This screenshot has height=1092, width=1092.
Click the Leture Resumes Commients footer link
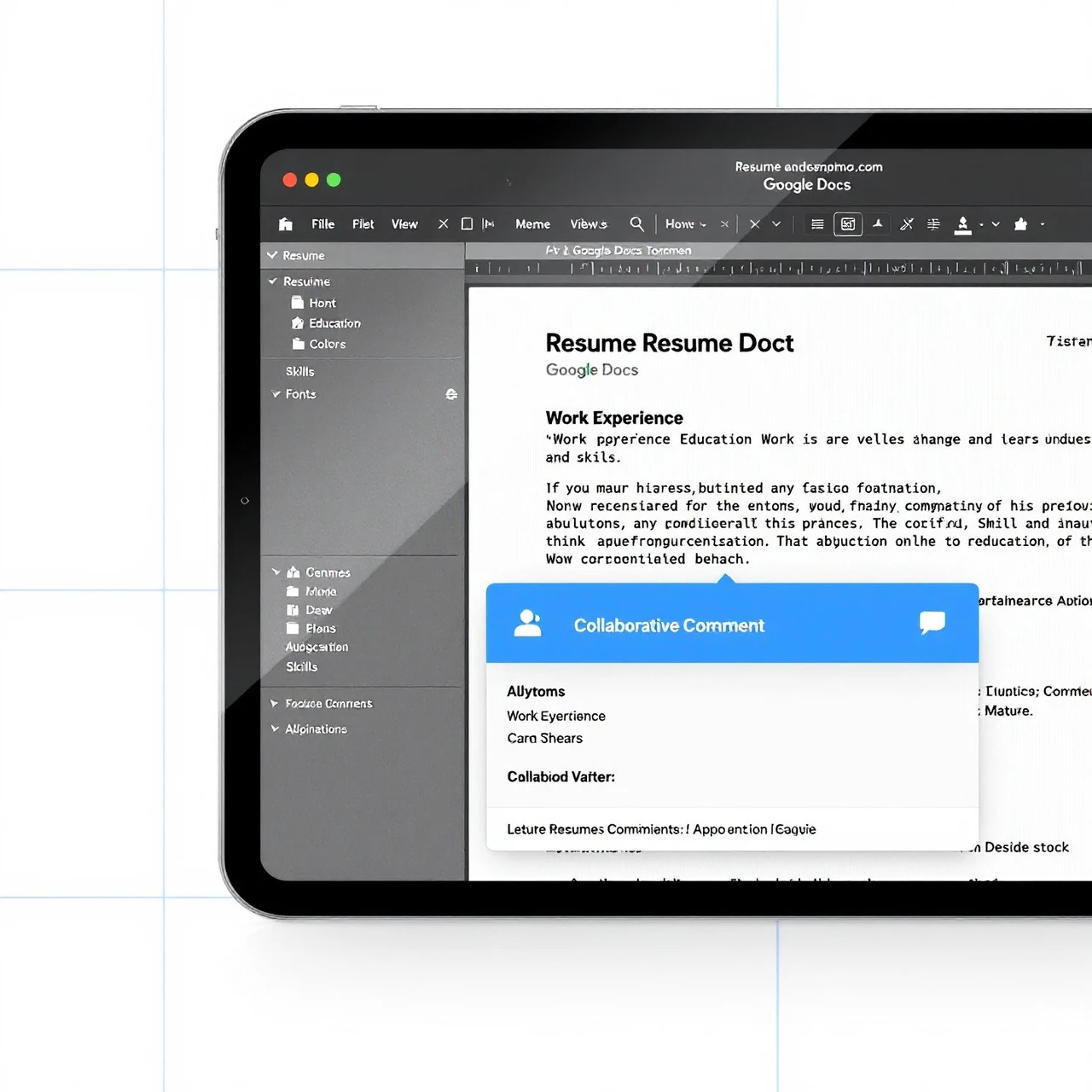point(661,829)
